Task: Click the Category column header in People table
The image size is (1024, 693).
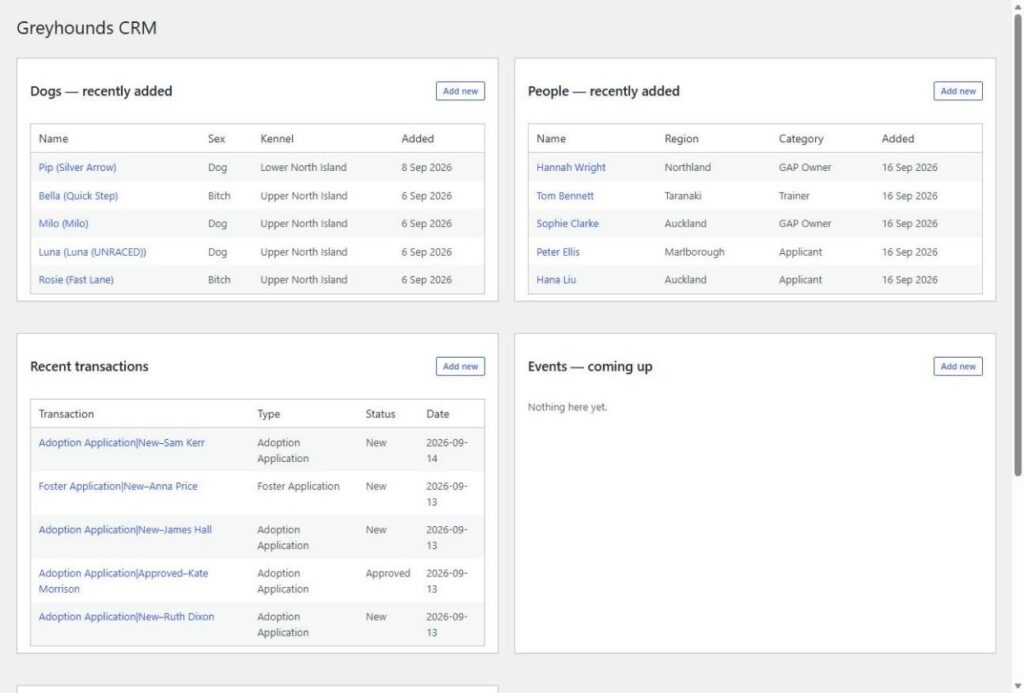Action: [801, 138]
